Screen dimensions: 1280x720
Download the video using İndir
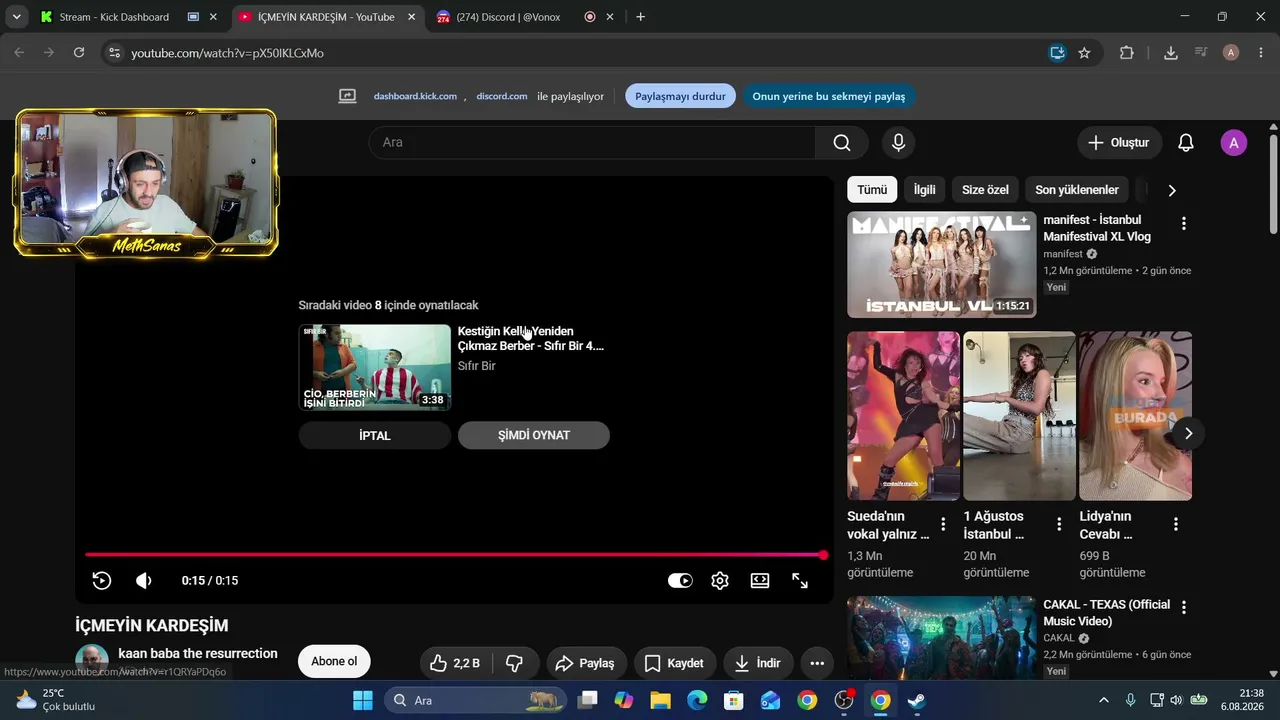pyautogui.click(x=758, y=663)
